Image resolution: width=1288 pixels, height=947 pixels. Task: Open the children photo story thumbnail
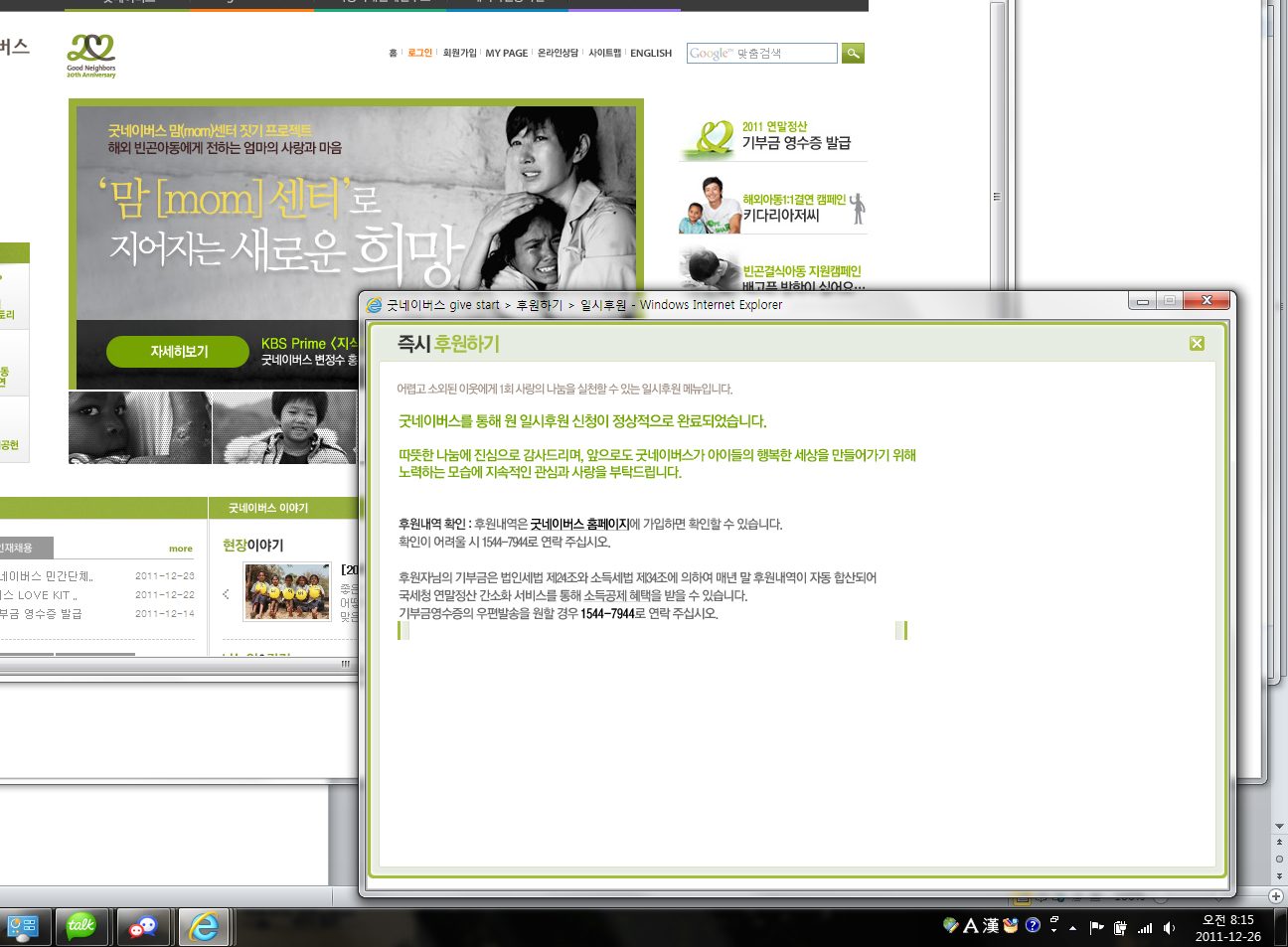[288, 592]
